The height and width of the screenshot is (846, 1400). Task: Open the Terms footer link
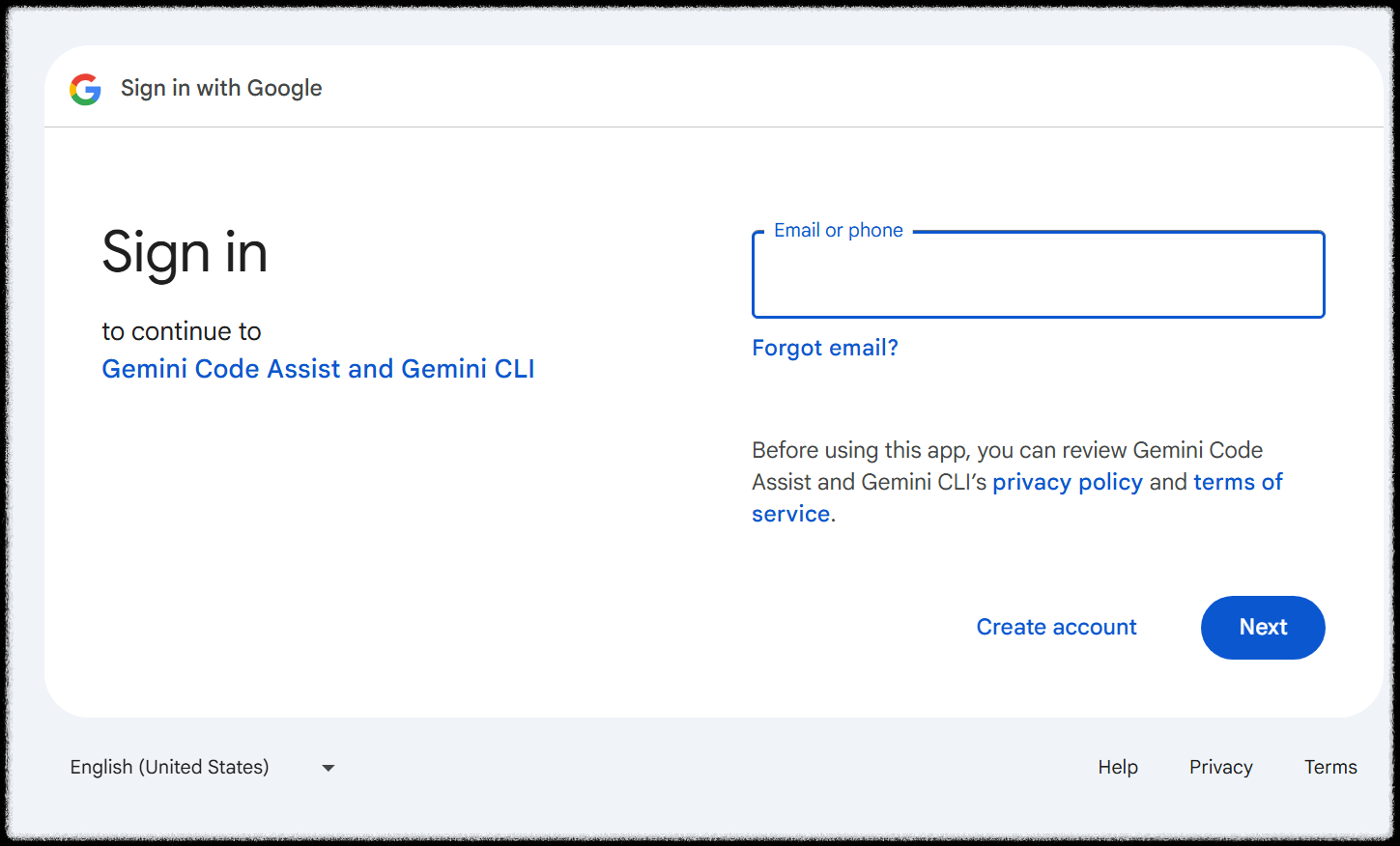[x=1330, y=767]
